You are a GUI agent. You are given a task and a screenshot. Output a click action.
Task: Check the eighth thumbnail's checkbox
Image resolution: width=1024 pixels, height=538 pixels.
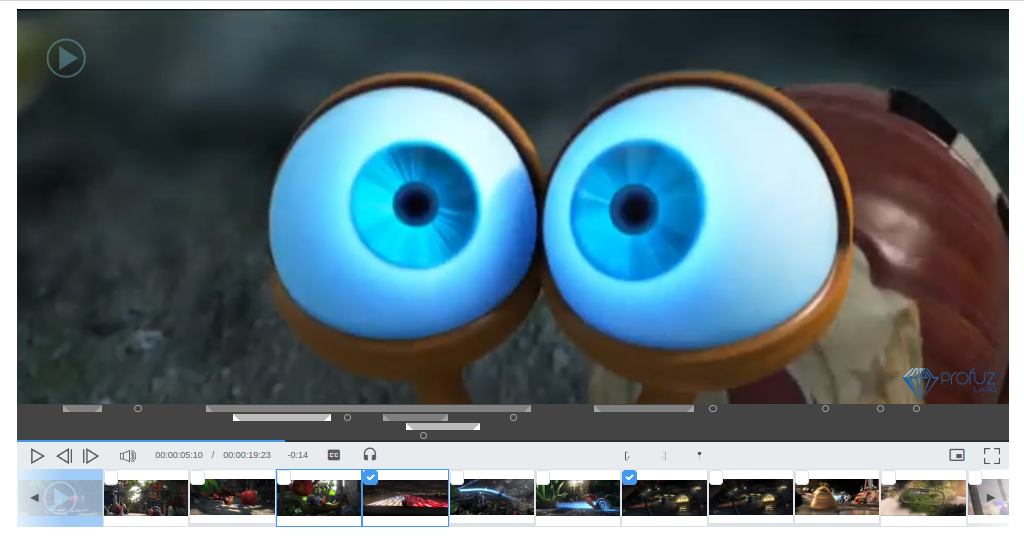tap(716, 478)
